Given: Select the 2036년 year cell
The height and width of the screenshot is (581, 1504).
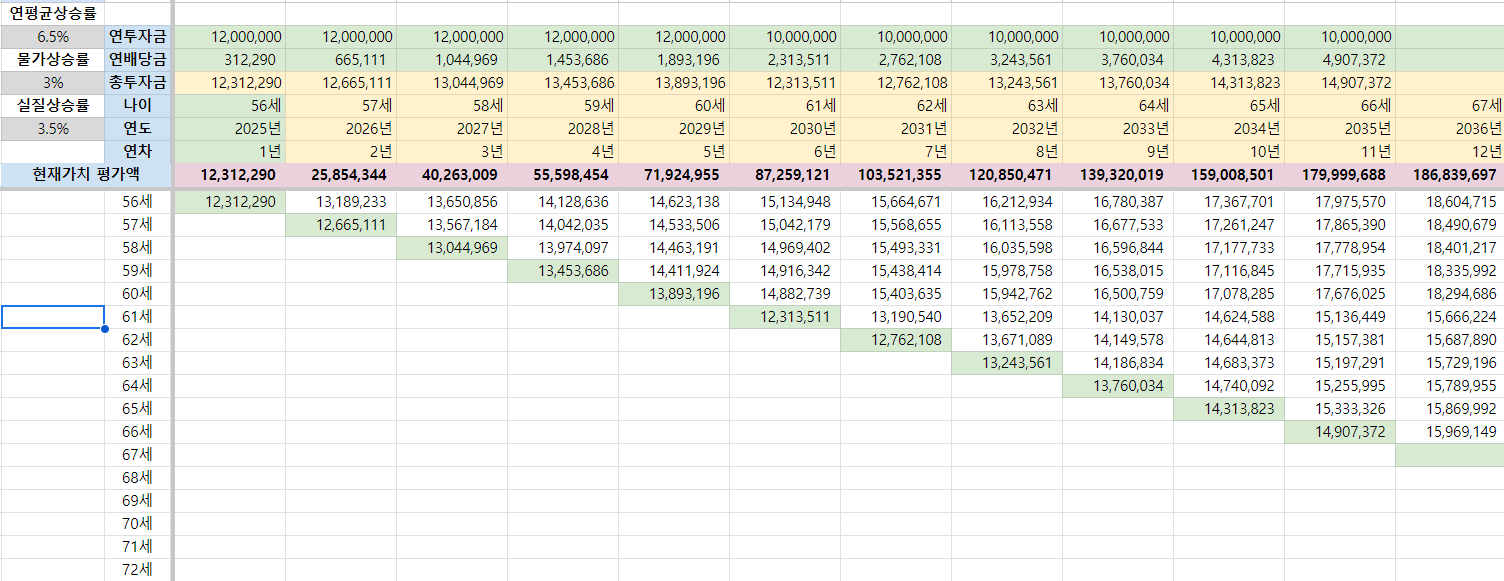Looking at the screenshot, I should click(x=1448, y=128).
